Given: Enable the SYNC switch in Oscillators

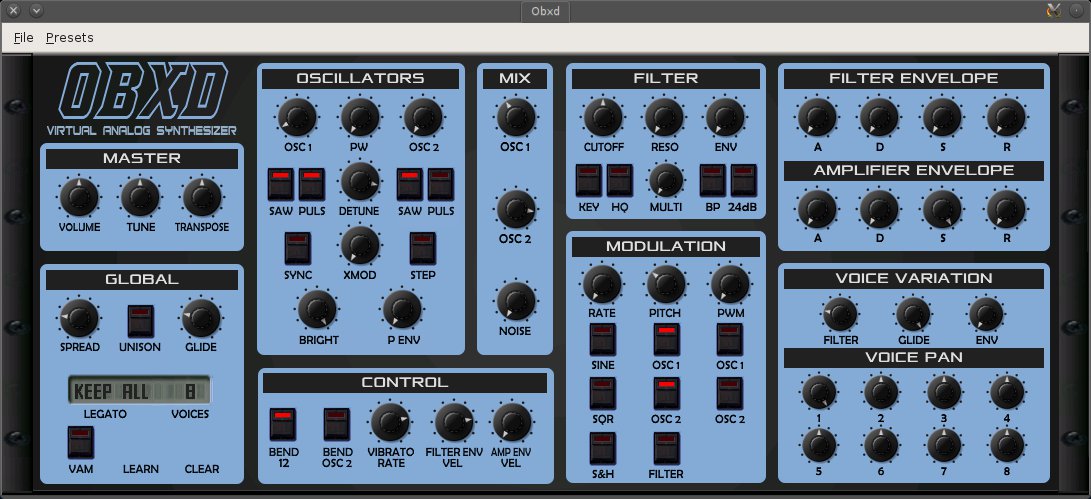Looking at the screenshot, I should click(297, 247).
